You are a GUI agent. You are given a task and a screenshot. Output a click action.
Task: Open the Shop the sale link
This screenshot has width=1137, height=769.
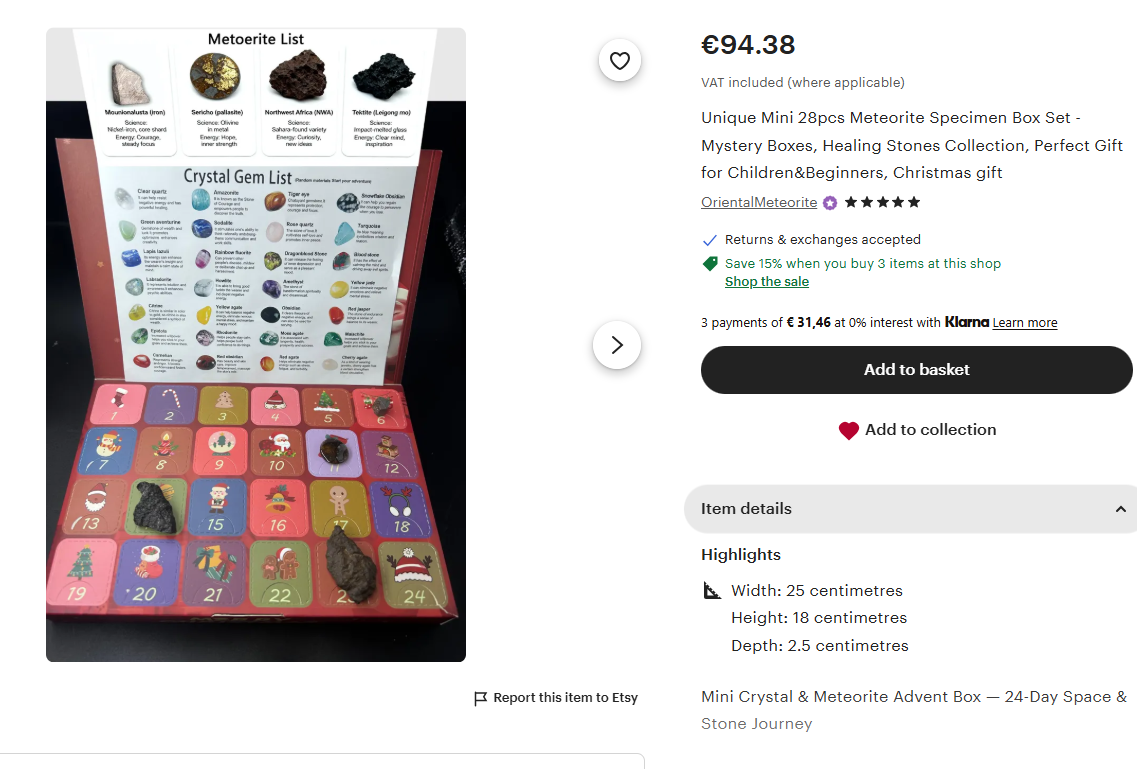(x=766, y=282)
